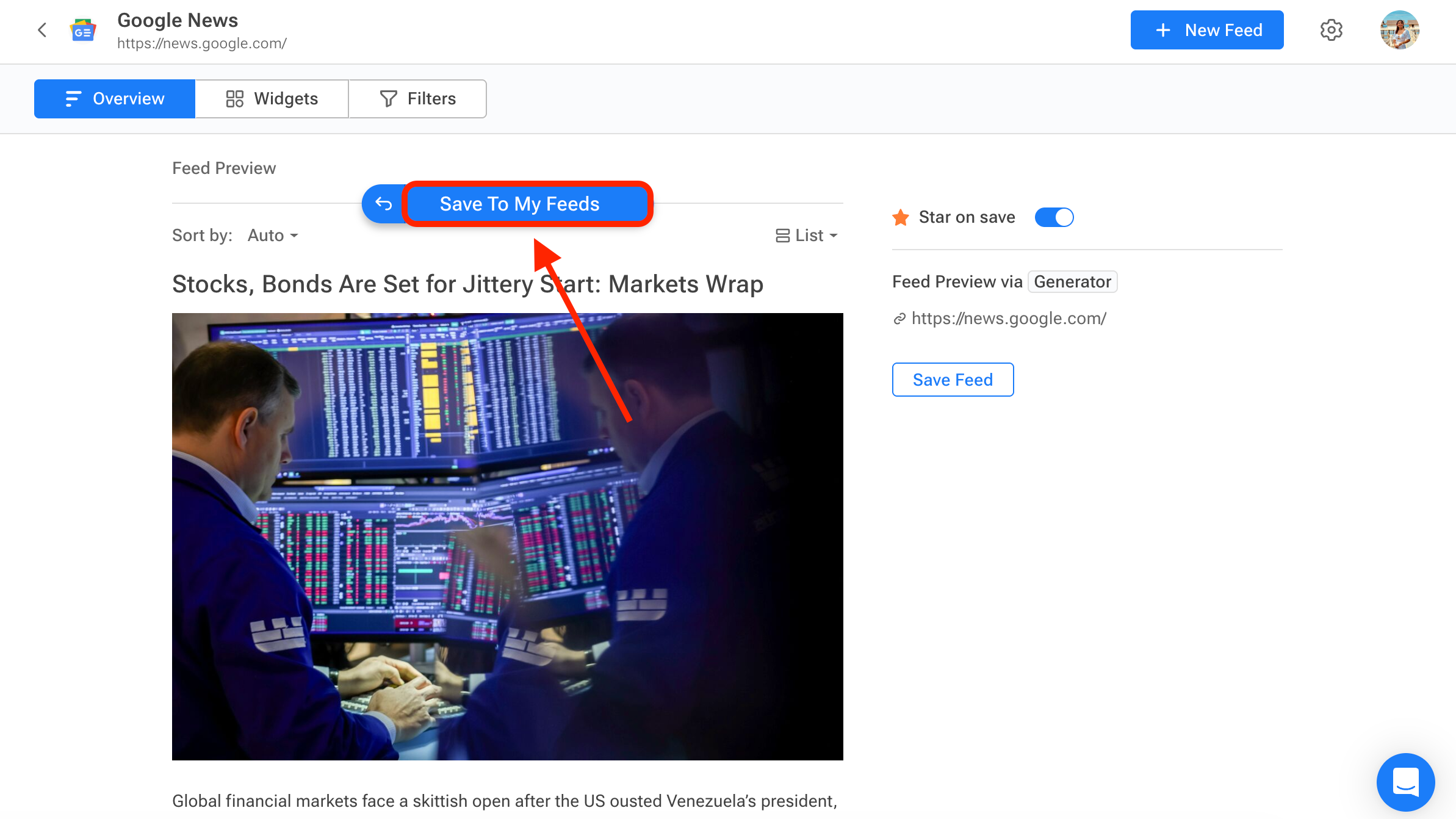Viewport: 1456px width, 819px height.
Task: Click the New Feed button
Action: 1206,30
